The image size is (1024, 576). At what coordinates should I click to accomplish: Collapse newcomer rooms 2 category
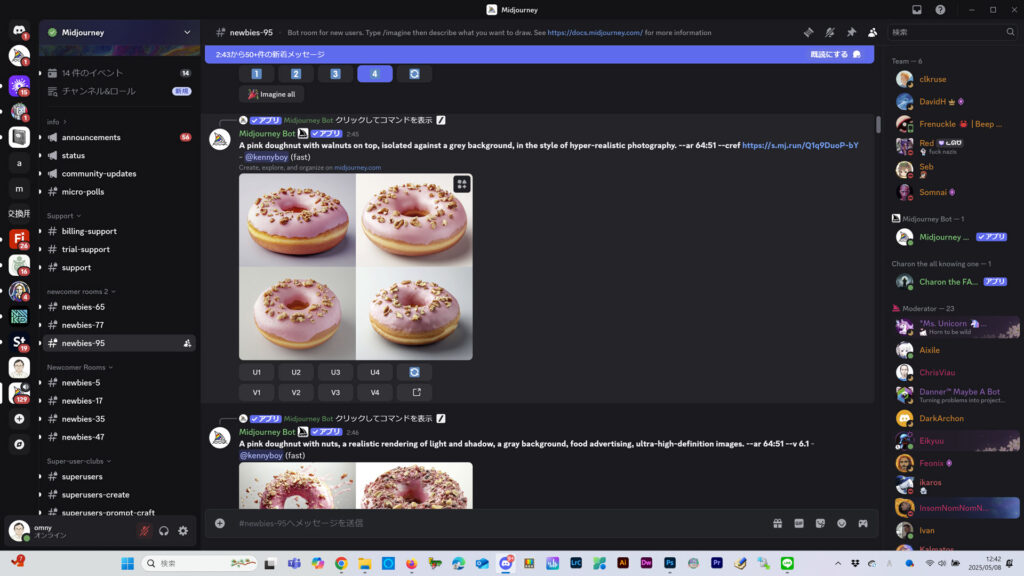81,292
